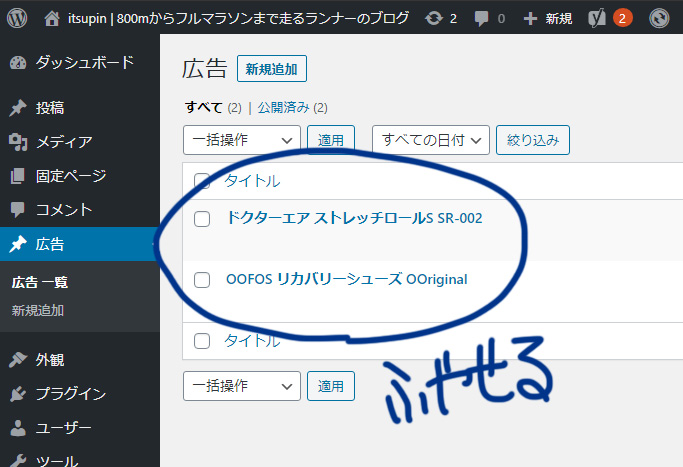Check the ドクターエア ストレッチロール row checkbox
This screenshot has height=467, width=683.
[202, 219]
